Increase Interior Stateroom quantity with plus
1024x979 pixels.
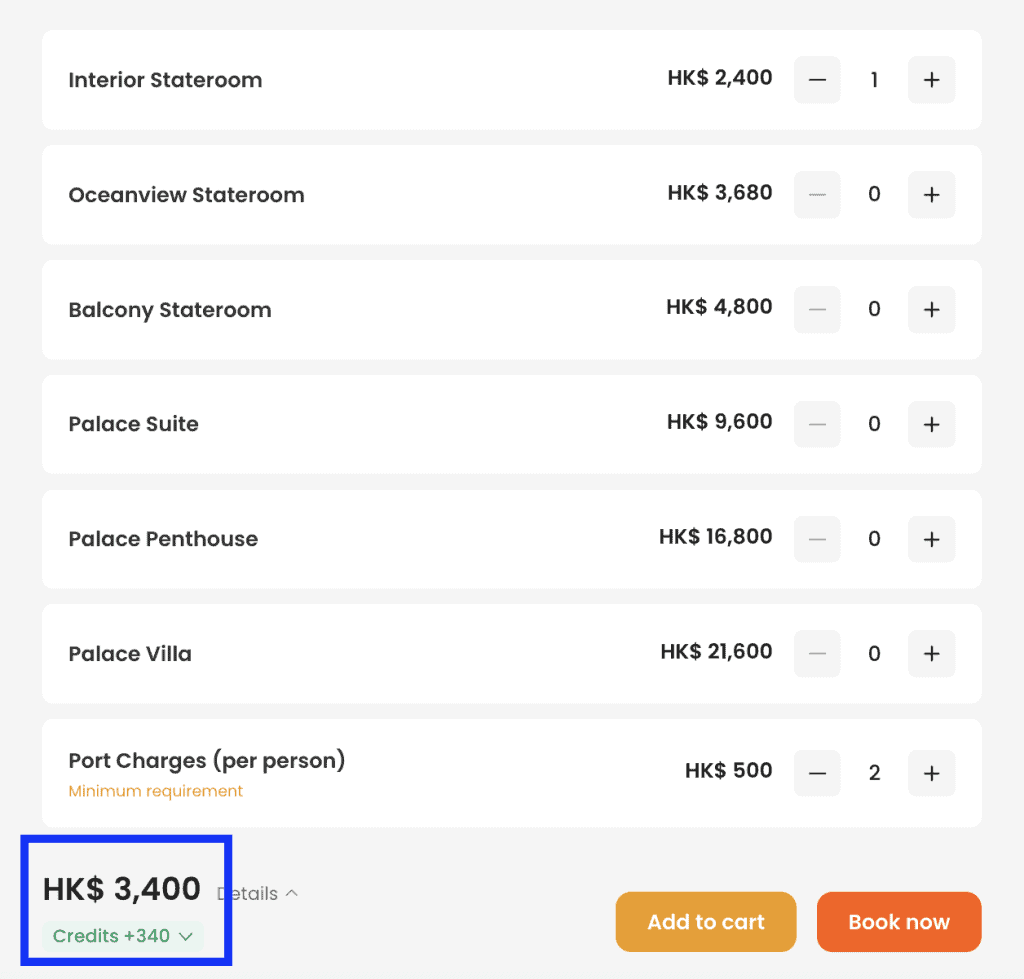931,80
